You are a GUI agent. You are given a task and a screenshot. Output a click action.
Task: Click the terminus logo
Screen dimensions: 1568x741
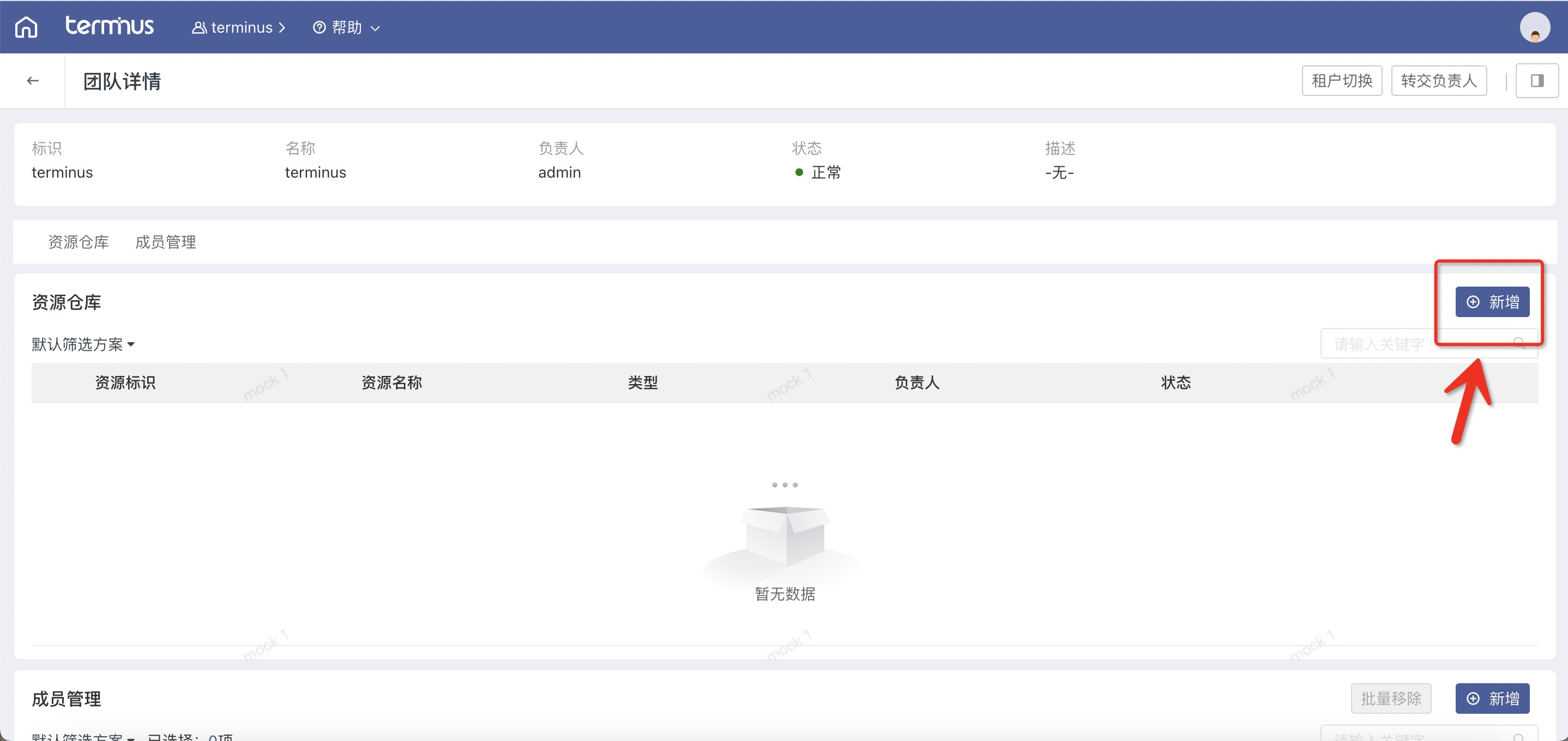click(110, 26)
